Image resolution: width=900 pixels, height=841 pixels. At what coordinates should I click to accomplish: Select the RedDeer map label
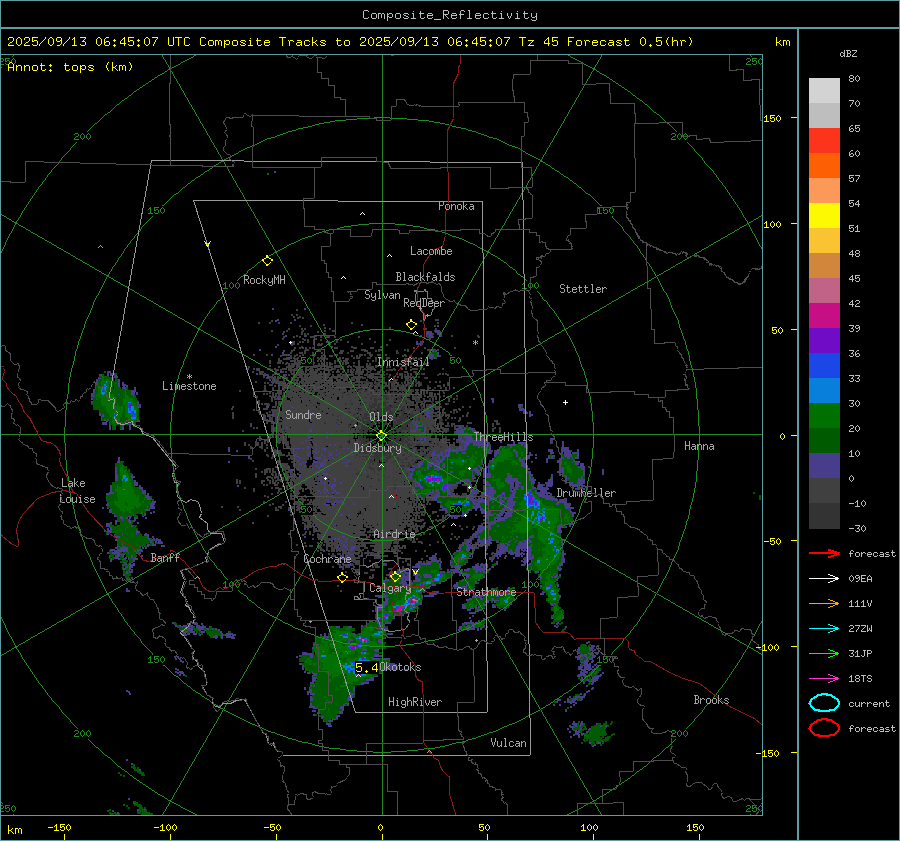point(424,303)
